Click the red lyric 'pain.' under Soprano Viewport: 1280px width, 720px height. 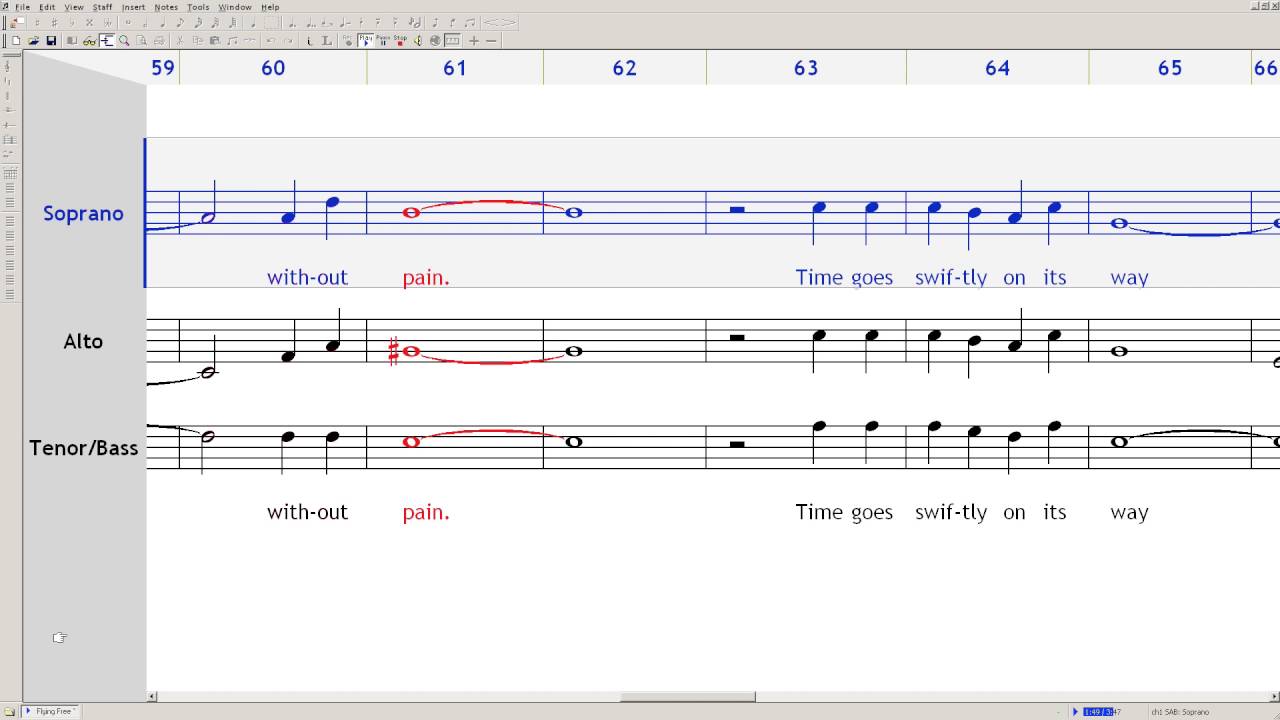(426, 278)
